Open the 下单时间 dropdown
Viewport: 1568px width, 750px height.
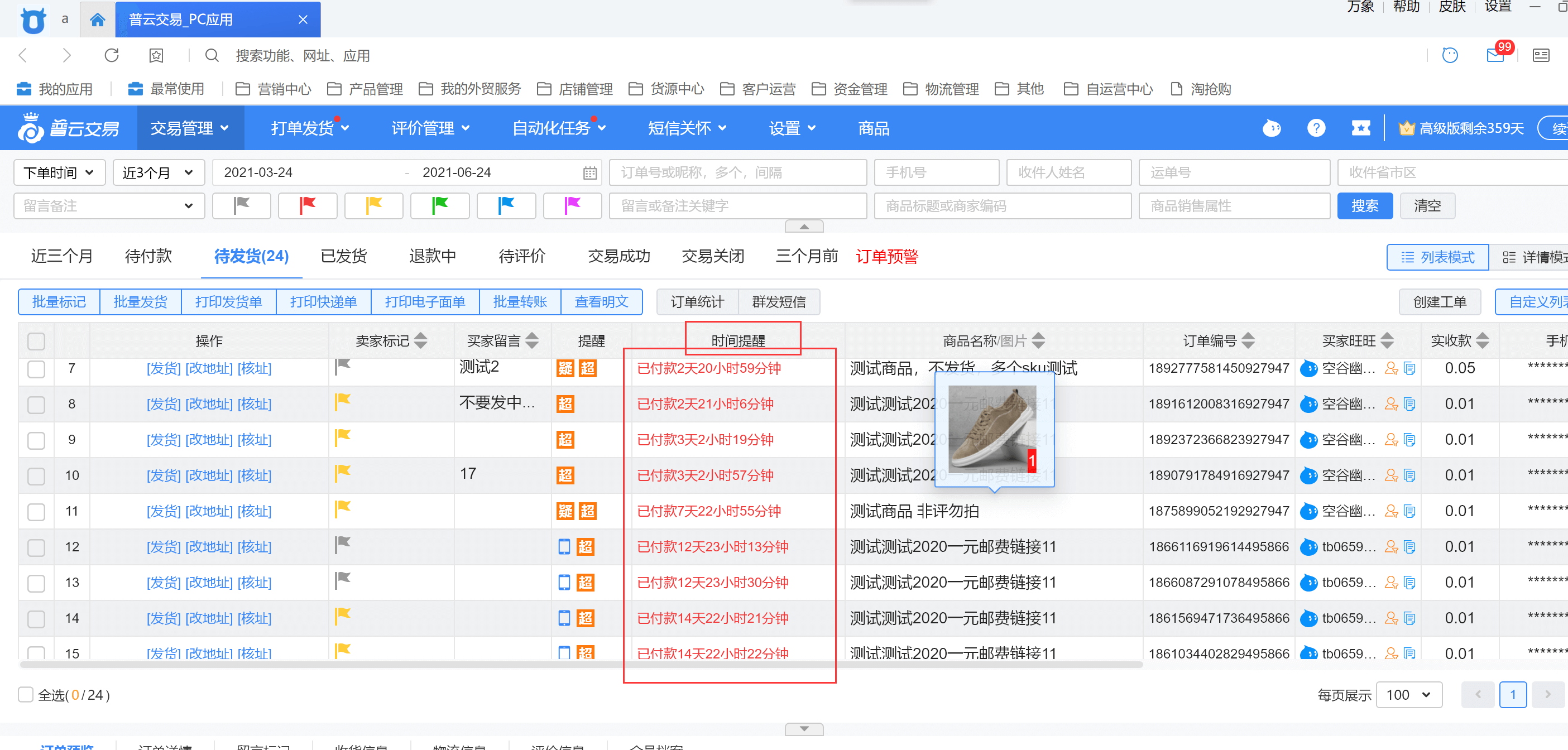(x=59, y=173)
